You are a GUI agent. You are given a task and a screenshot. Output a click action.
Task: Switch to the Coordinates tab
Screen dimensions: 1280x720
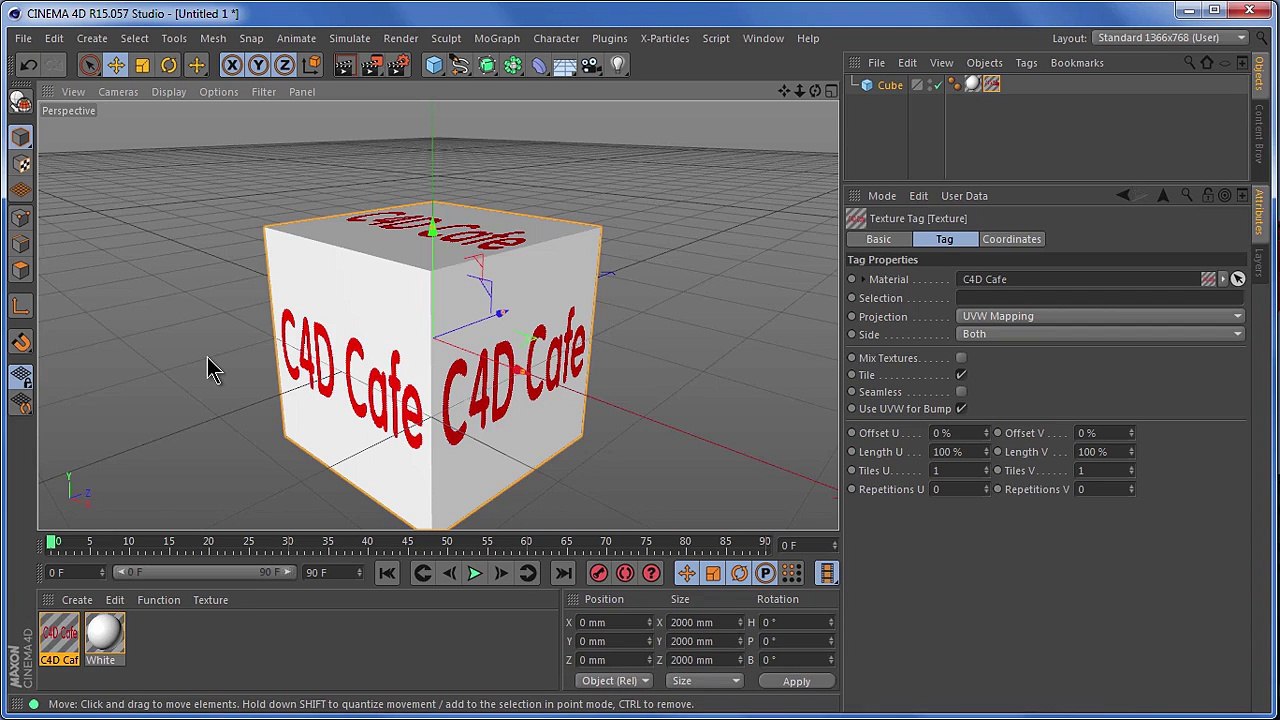tap(1012, 239)
